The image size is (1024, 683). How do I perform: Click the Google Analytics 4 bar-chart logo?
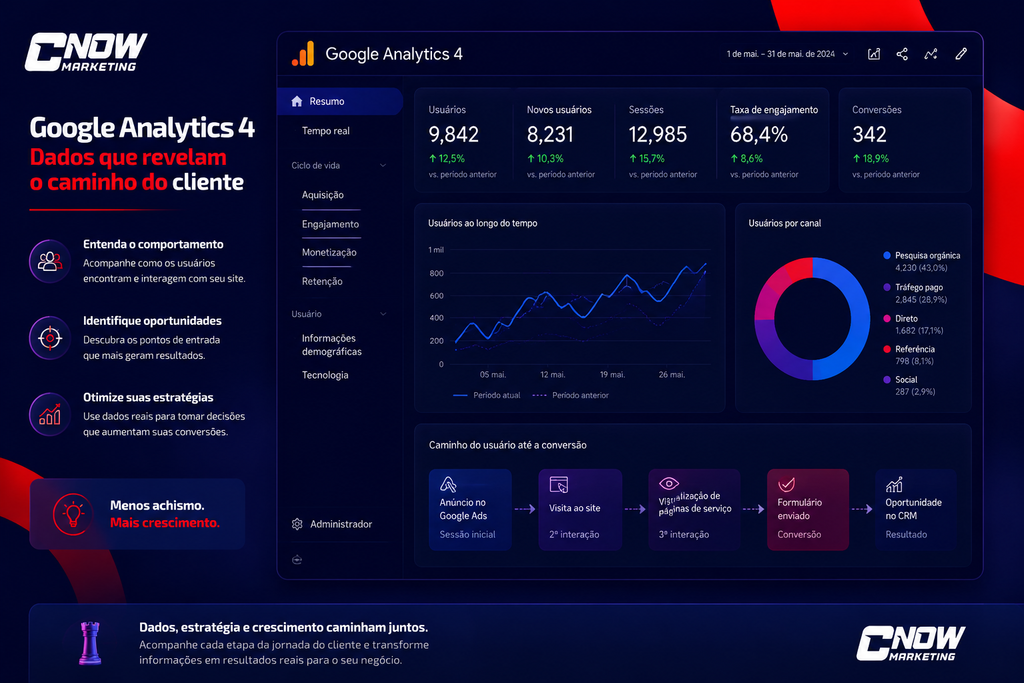tap(303, 54)
